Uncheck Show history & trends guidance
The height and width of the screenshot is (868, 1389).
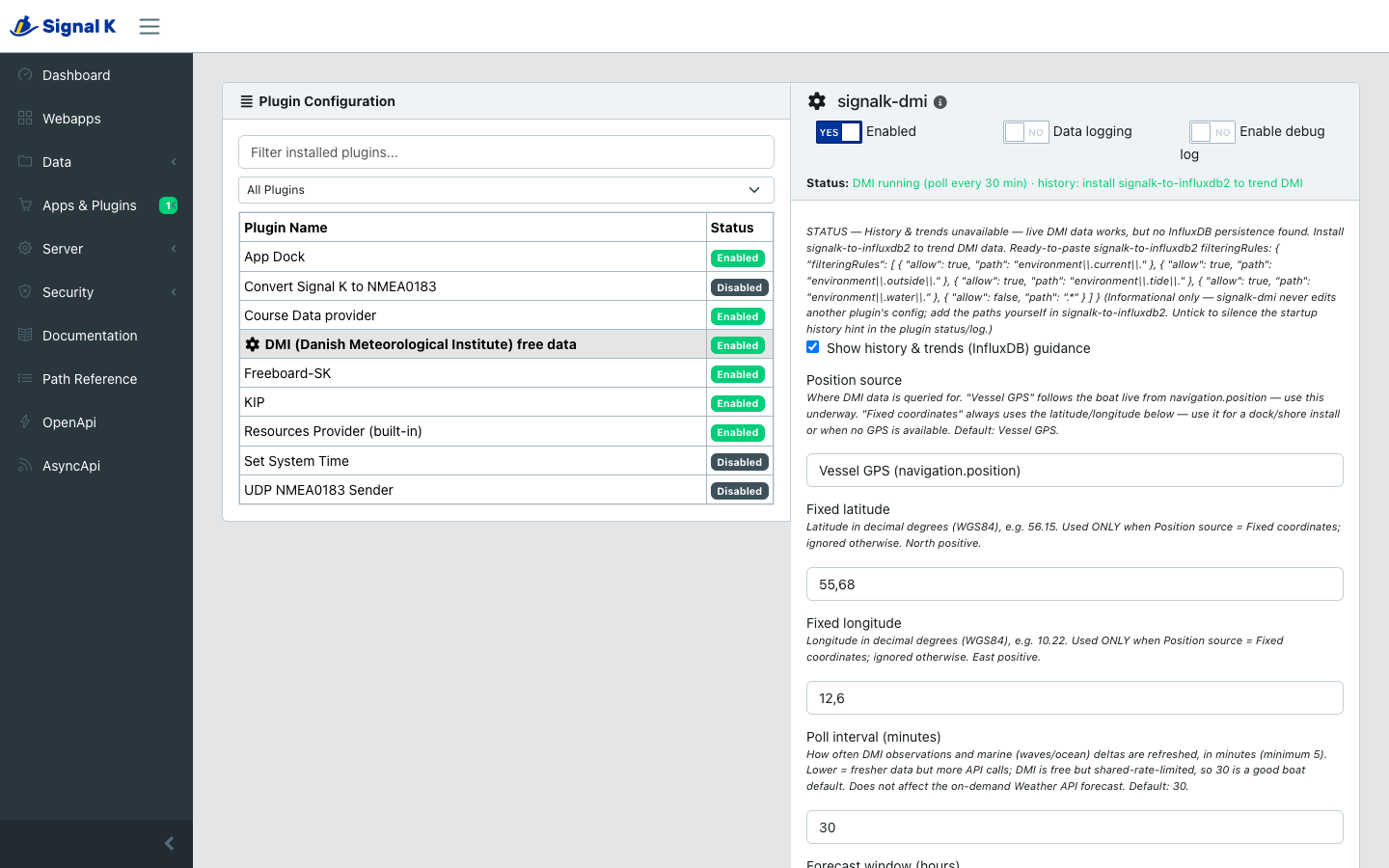pyautogui.click(x=813, y=347)
